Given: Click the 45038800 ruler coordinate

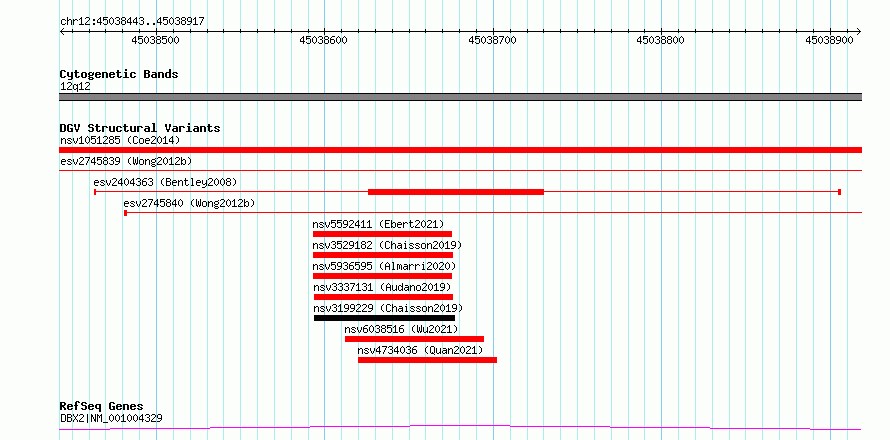Looking at the screenshot, I should coord(661,40).
